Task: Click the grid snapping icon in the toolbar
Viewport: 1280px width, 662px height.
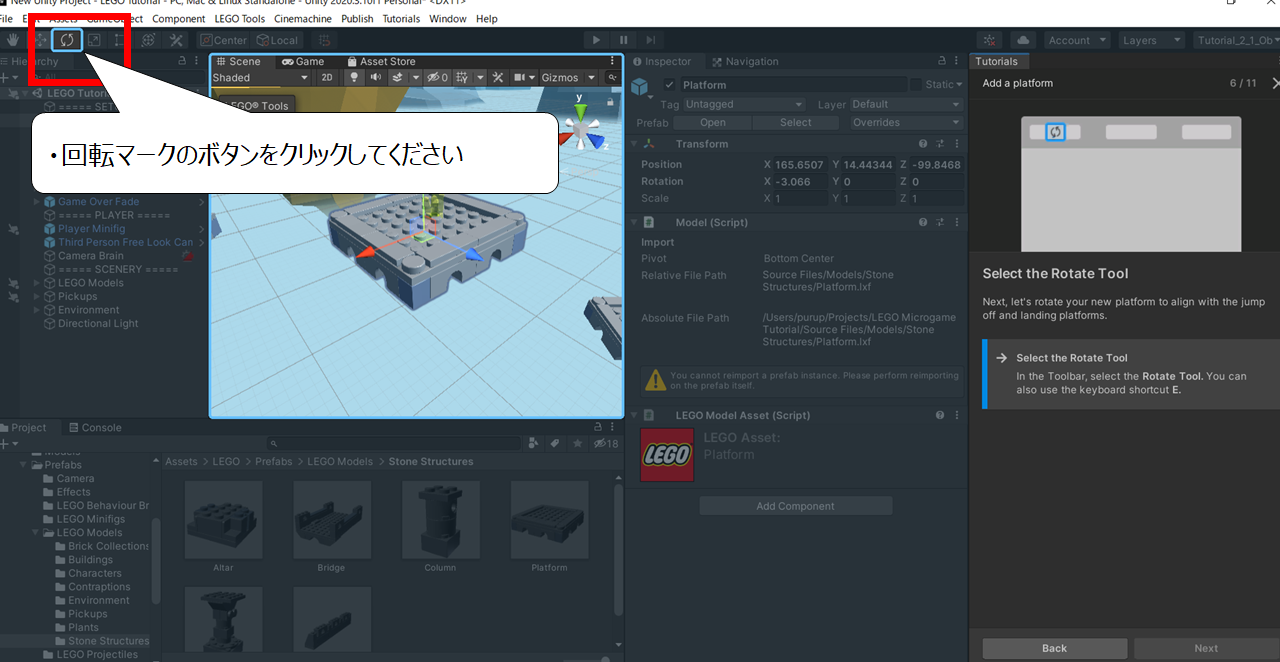Action: tap(323, 40)
